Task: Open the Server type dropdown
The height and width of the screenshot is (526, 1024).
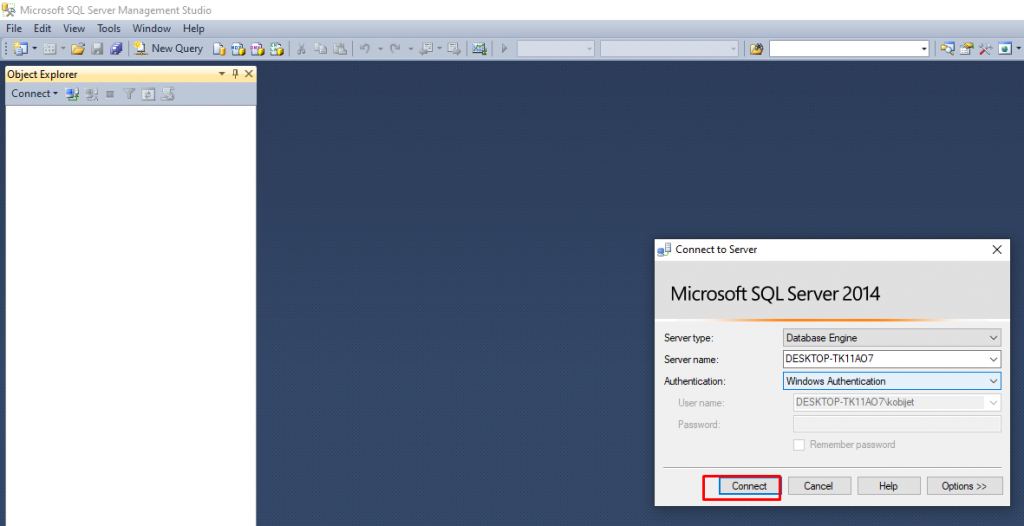Action: tap(993, 338)
